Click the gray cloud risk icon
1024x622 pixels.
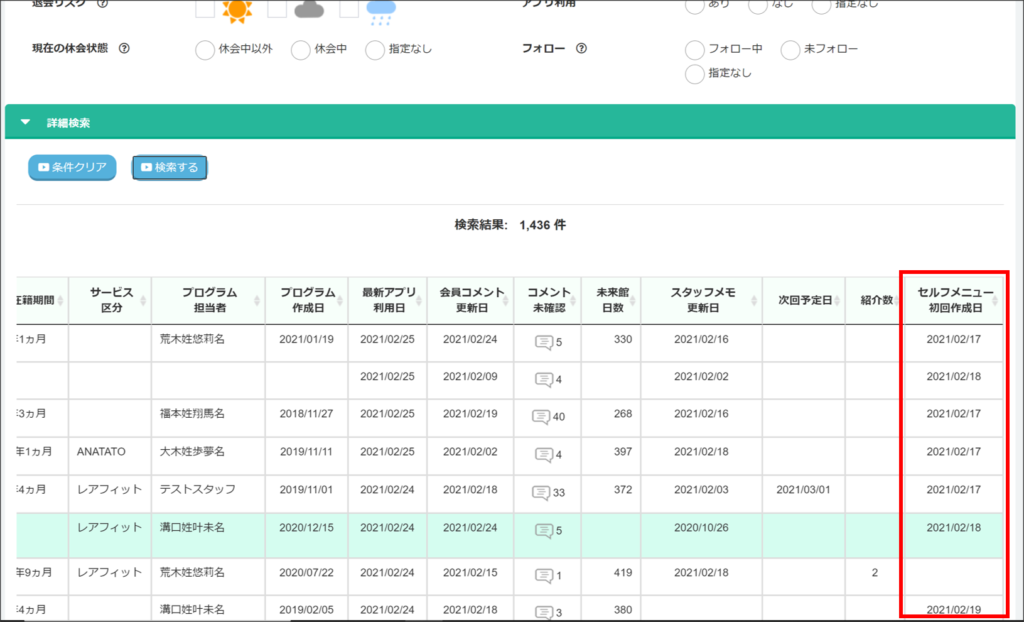[x=310, y=10]
